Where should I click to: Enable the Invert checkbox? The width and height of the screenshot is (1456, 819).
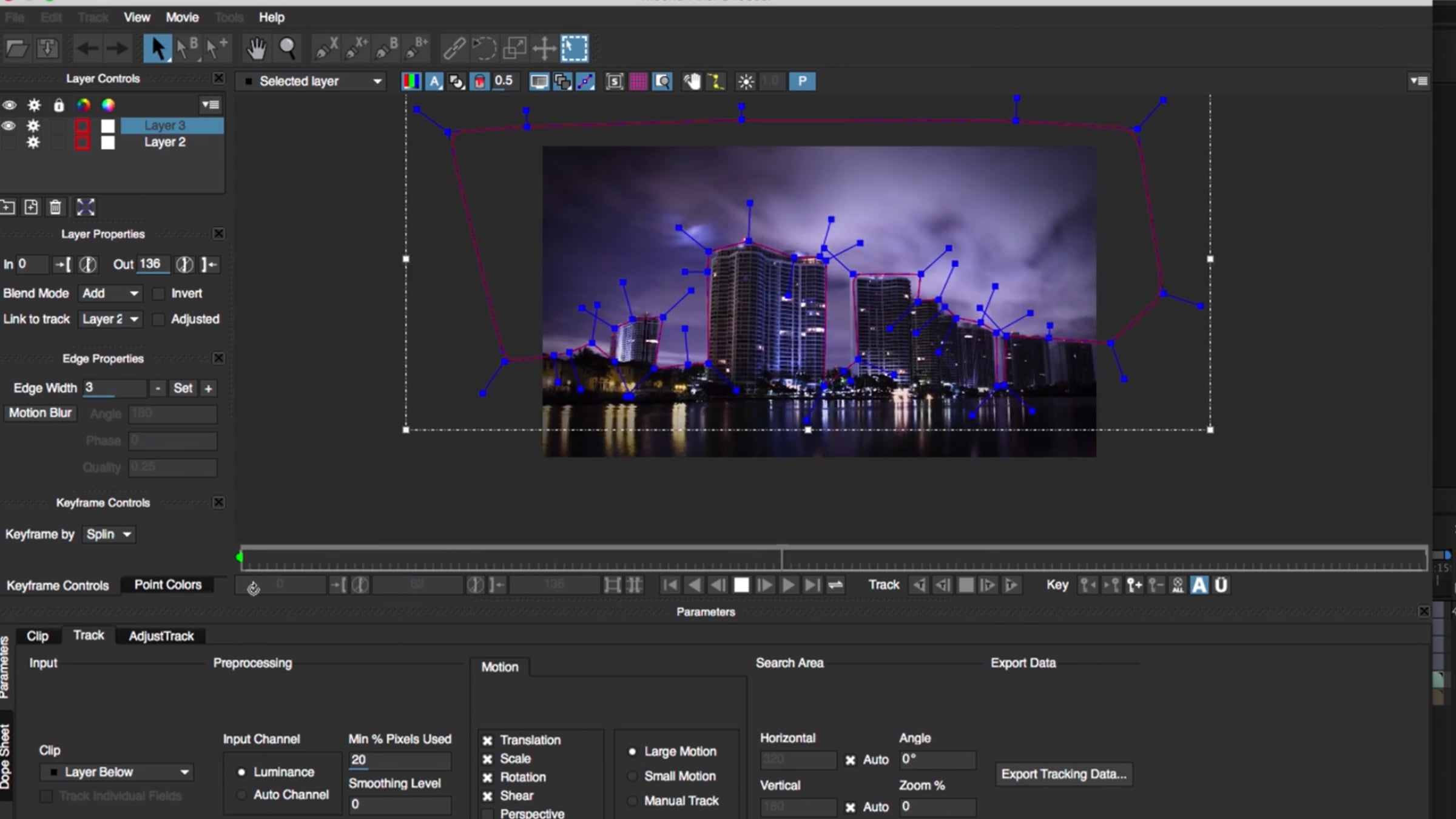158,294
